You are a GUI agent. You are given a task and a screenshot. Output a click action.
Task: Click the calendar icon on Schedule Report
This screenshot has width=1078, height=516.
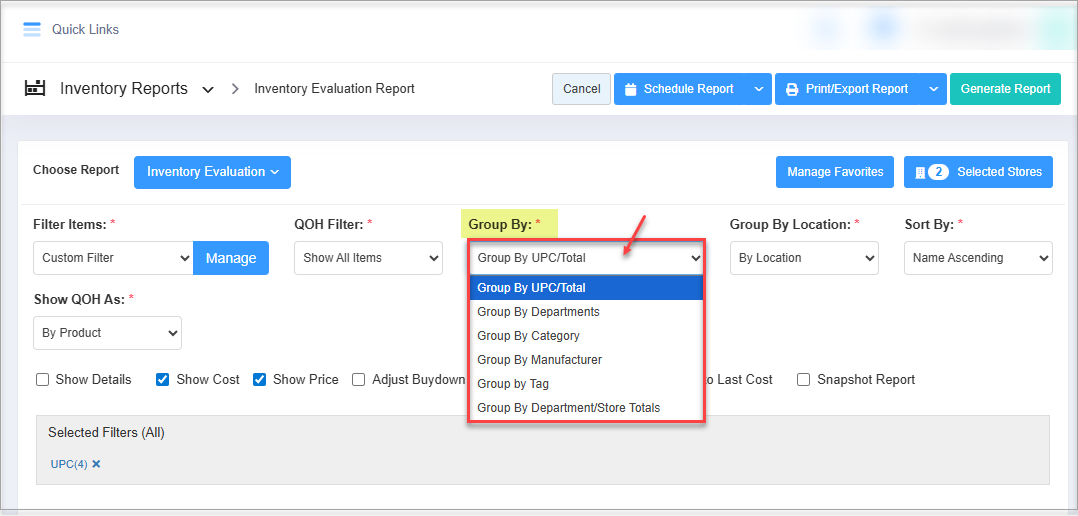tap(630, 89)
